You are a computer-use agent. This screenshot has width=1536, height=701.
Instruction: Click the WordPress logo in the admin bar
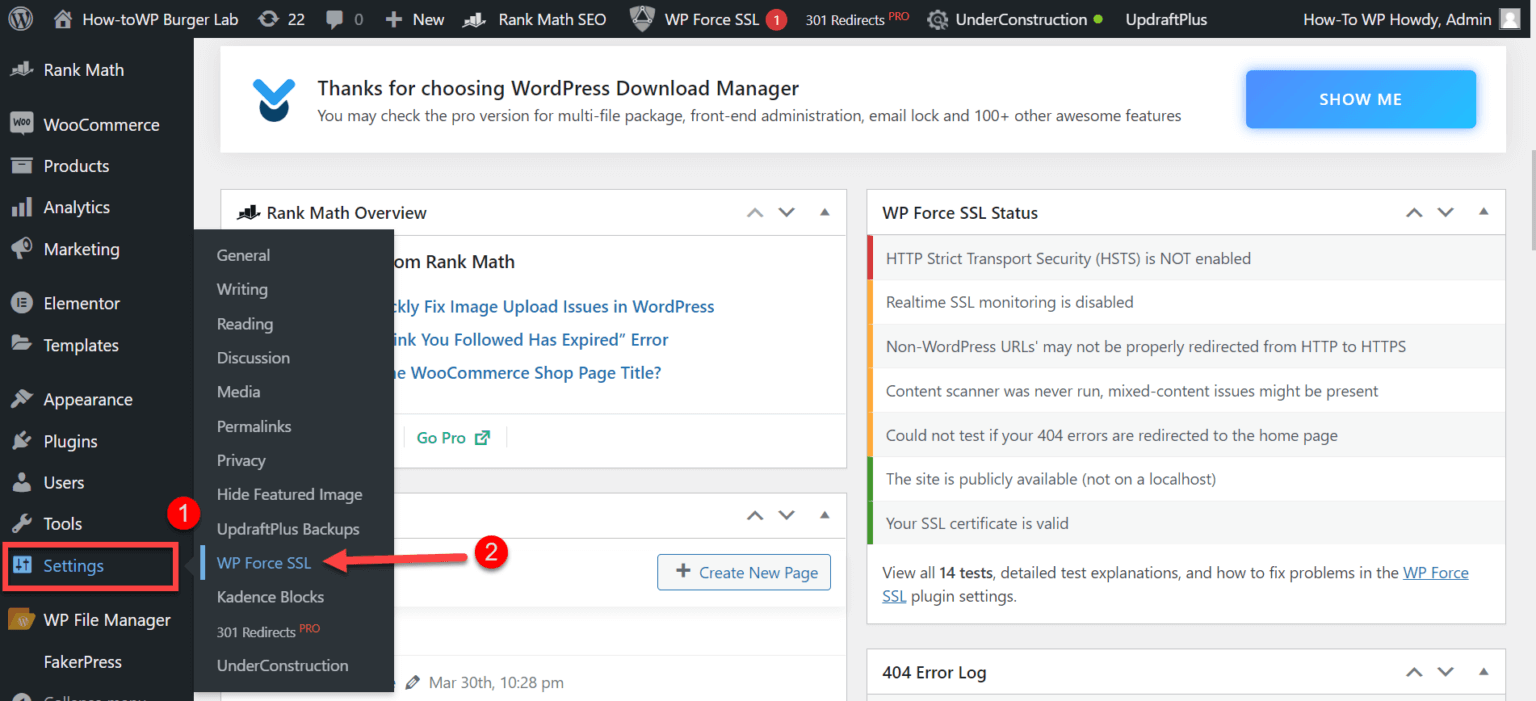click(x=20, y=18)
